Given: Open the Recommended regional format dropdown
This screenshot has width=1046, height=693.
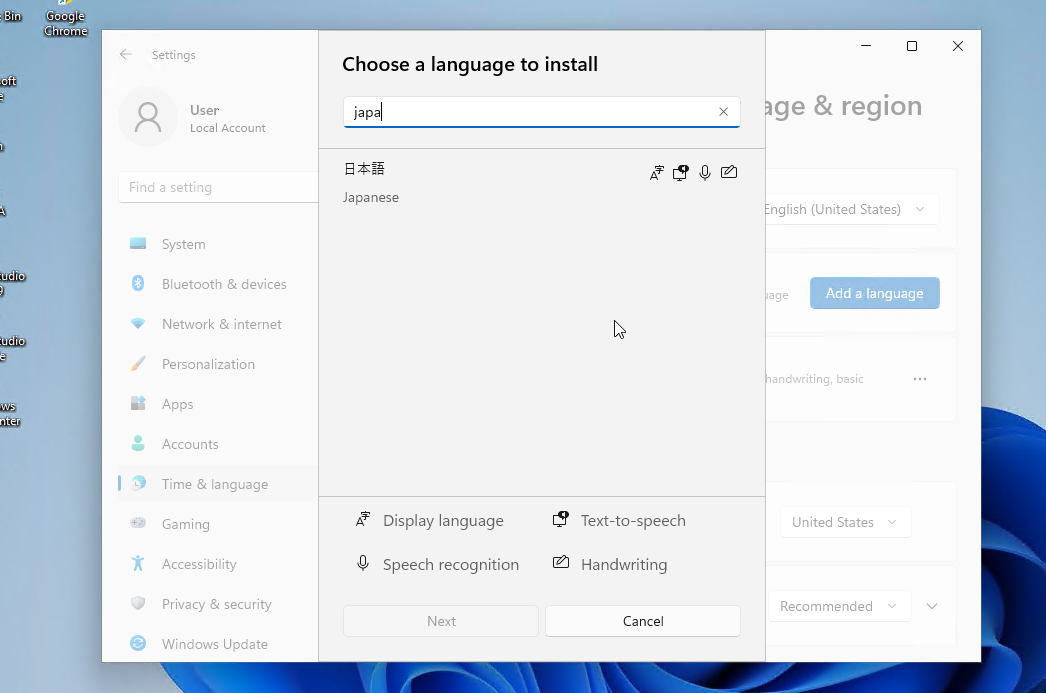Looking at the screenshot, I should 838,606.
